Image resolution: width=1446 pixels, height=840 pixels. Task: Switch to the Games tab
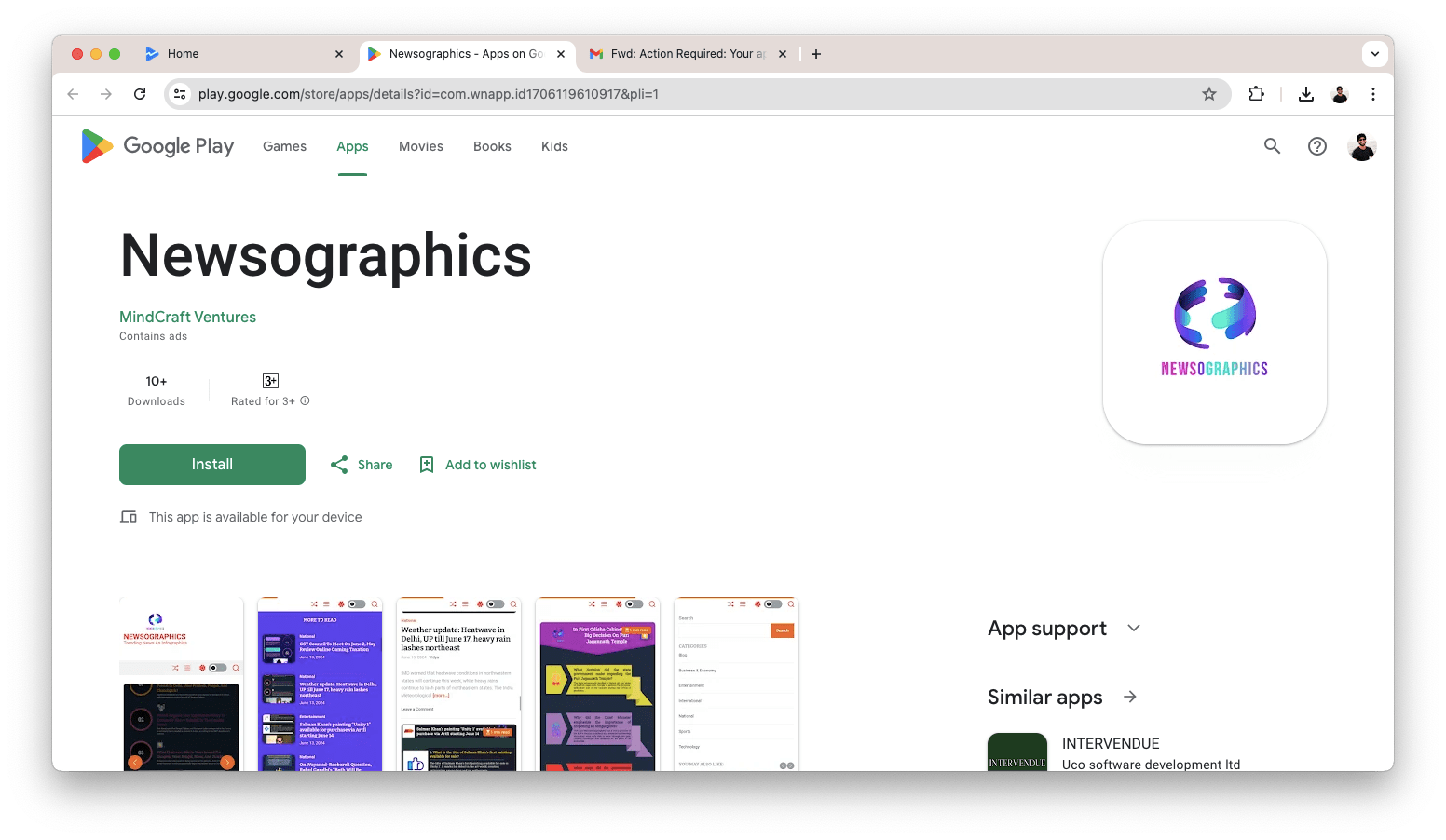pos(284,146)
